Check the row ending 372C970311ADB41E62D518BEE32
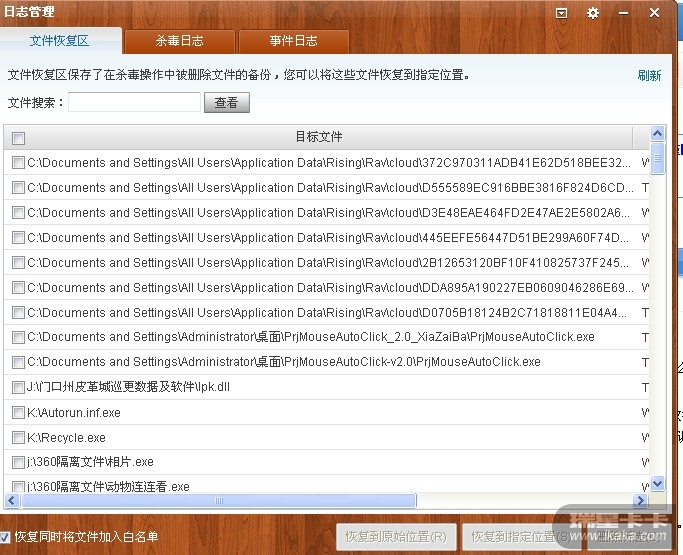This screenshot has height=555, width=683. (x=18, y=163)
